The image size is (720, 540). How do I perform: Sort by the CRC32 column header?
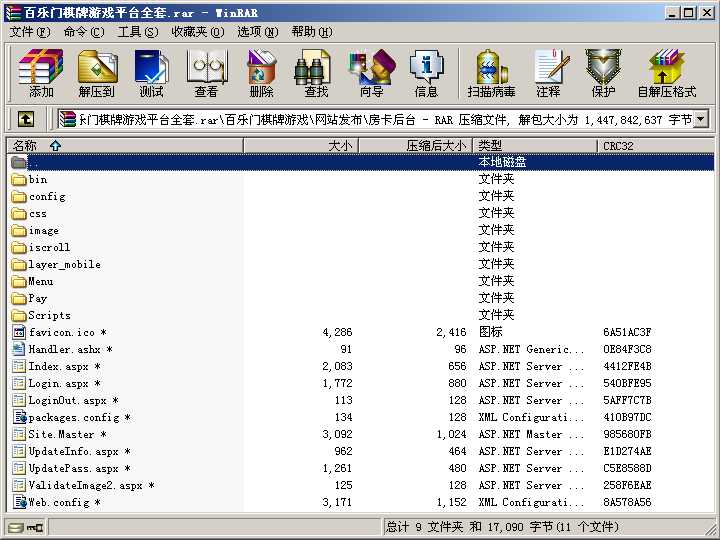[x=656, y=146]
